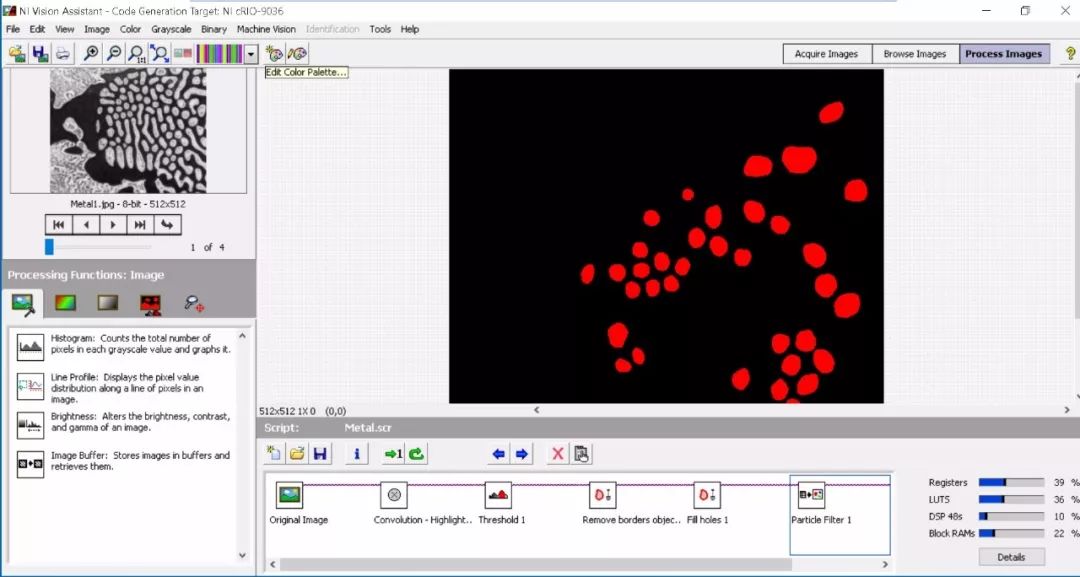Open the Machine Vision menu
This screenshot has height=577, width=1080.
(x=265, y=29)
